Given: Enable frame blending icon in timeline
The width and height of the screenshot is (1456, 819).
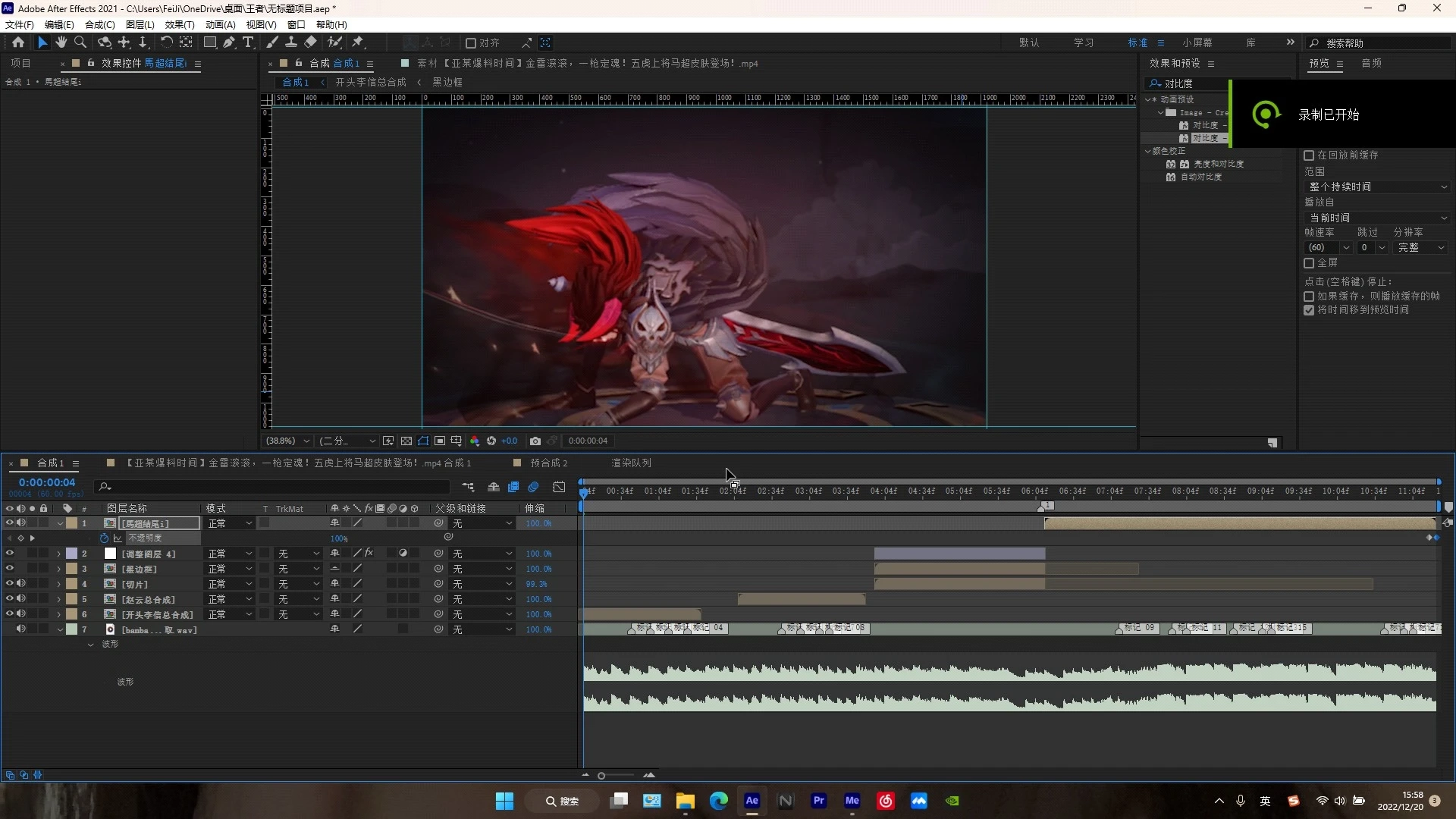Looking at the screenshot, I should point(513,487).
